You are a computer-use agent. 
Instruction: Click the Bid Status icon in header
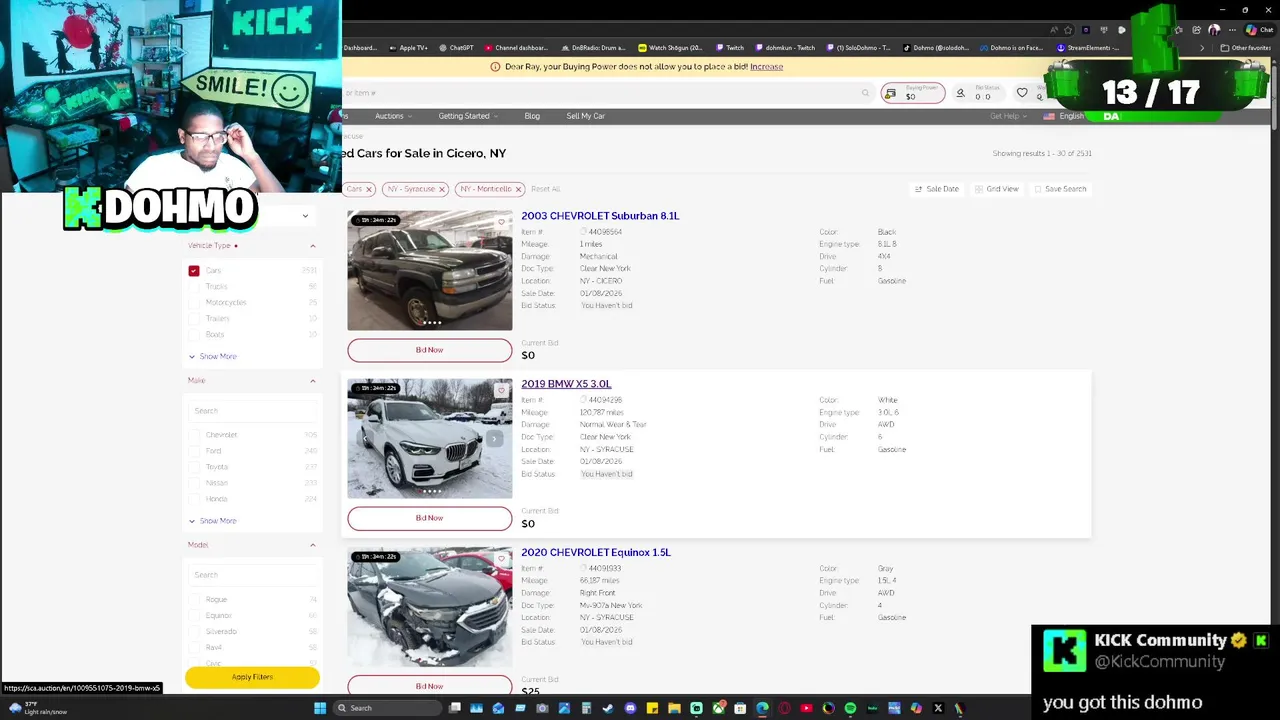960,93
